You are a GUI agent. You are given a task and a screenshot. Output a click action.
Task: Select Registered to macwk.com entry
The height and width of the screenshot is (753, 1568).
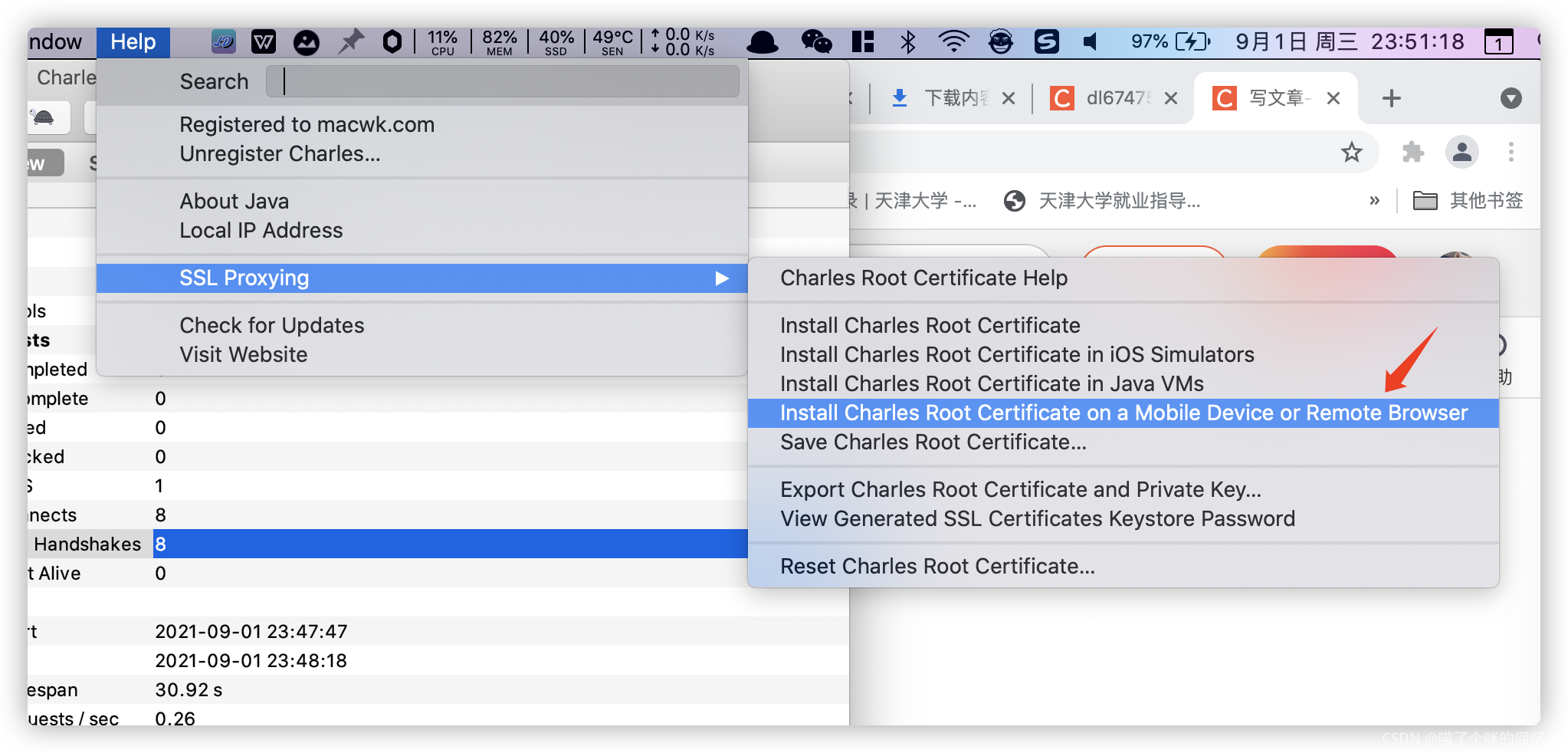307,124
